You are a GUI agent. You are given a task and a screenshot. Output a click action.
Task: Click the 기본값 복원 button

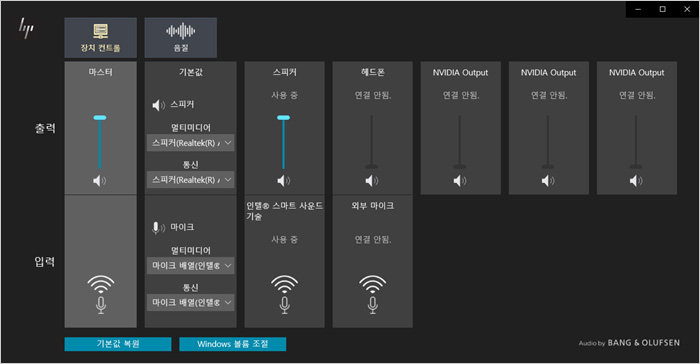click(118, 344)
